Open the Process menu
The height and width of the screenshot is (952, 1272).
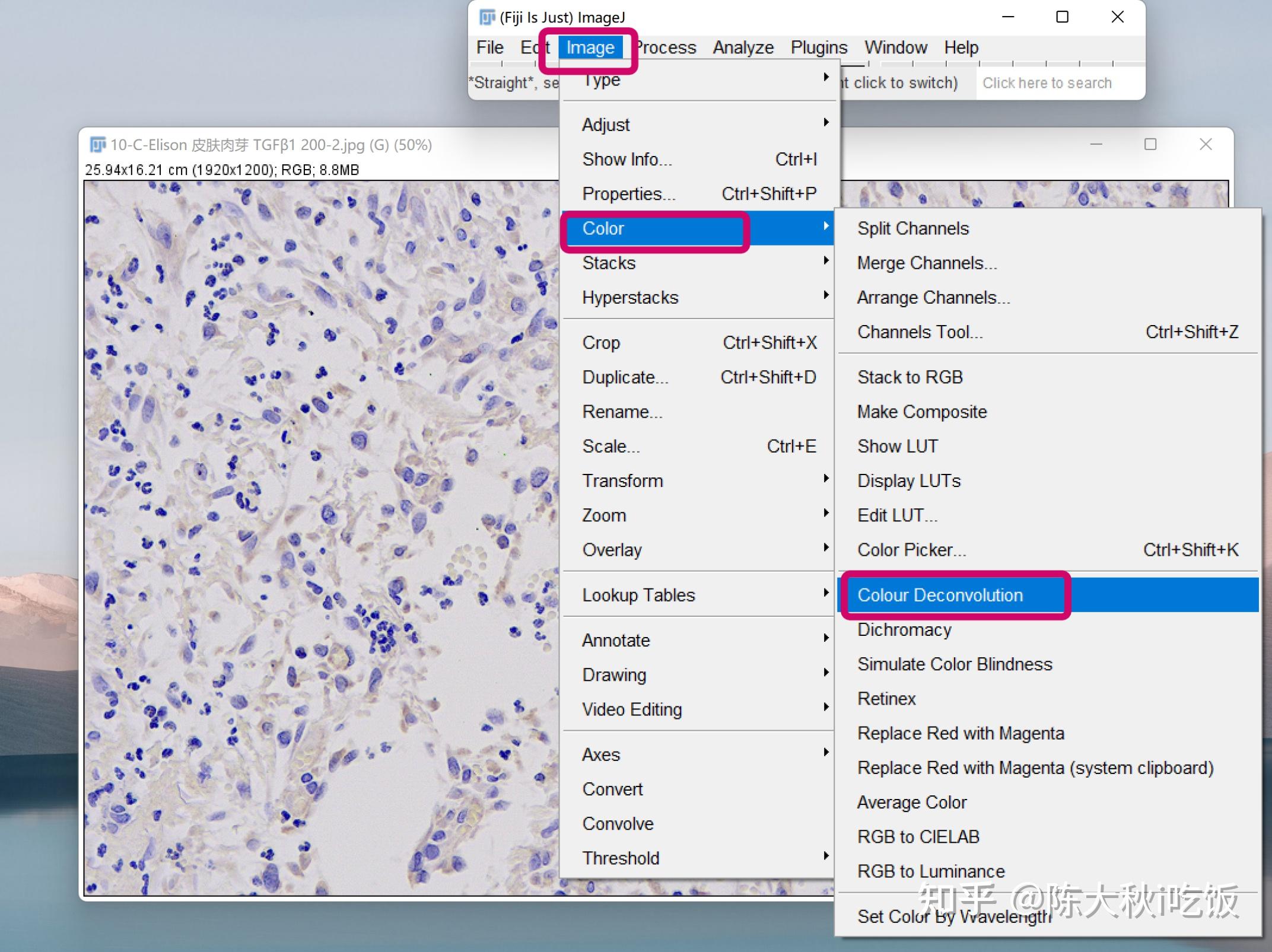click(667, 47)
